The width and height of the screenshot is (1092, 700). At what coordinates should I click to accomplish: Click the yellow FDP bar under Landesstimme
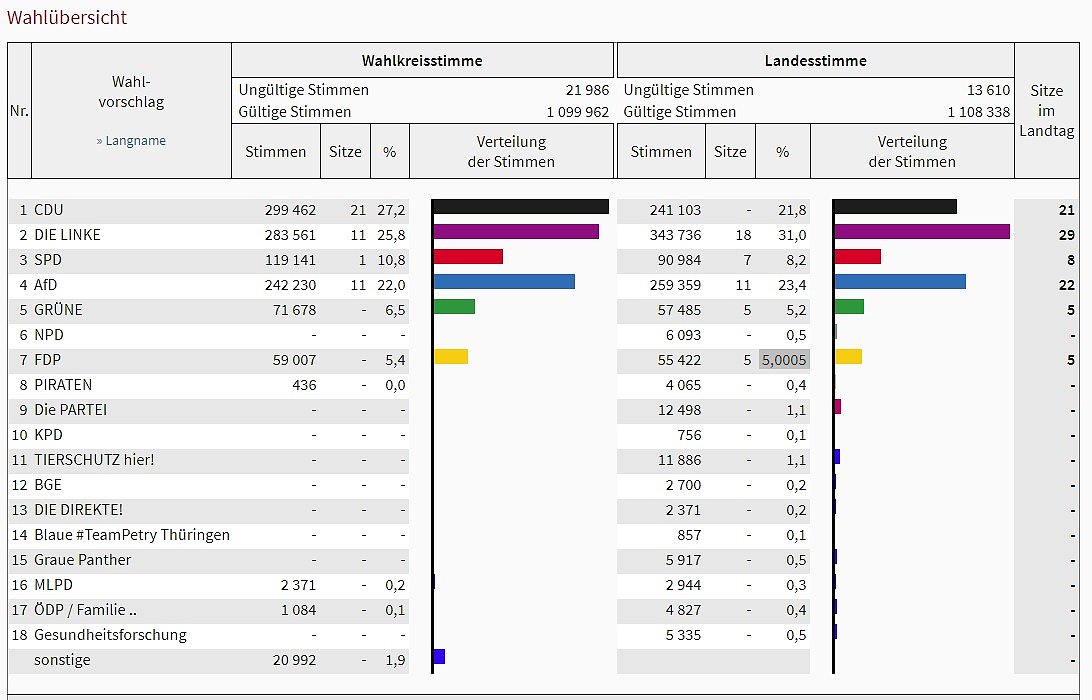(x=848, y=357)
